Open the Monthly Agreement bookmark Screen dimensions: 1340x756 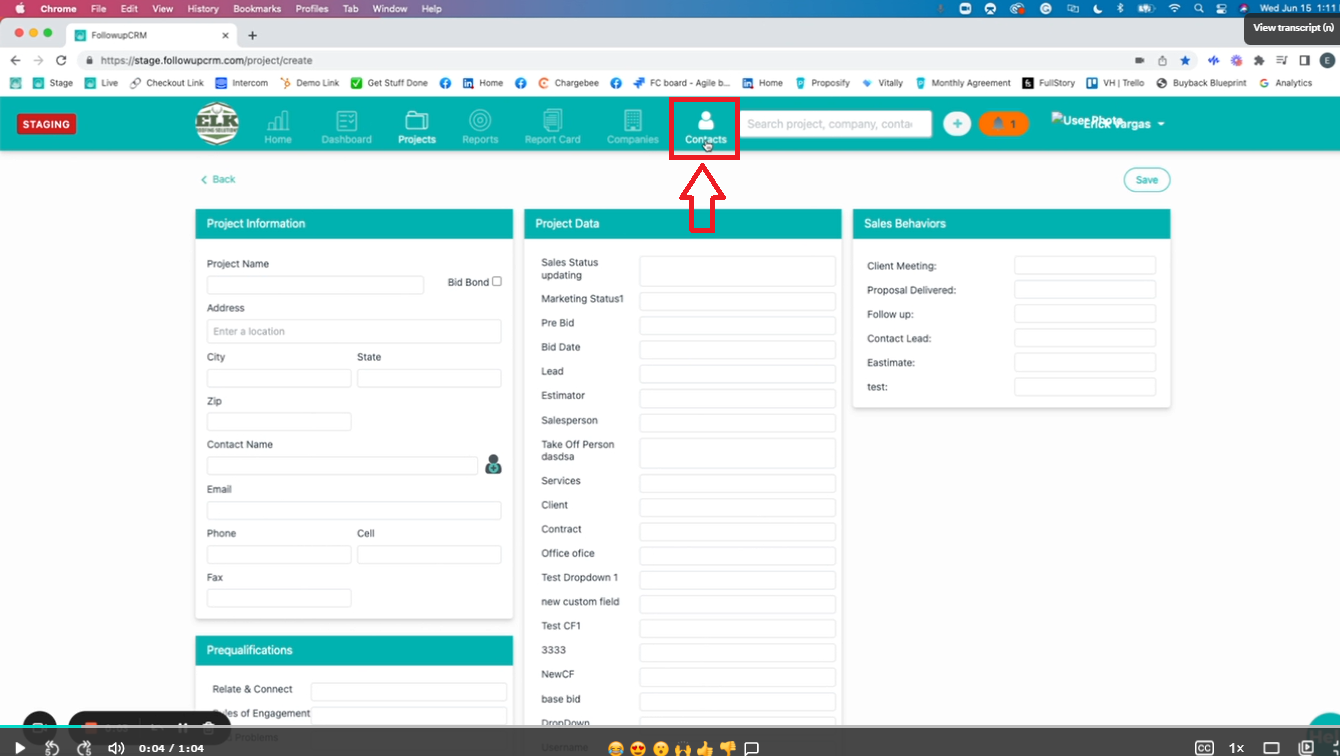tap(962, 83)
